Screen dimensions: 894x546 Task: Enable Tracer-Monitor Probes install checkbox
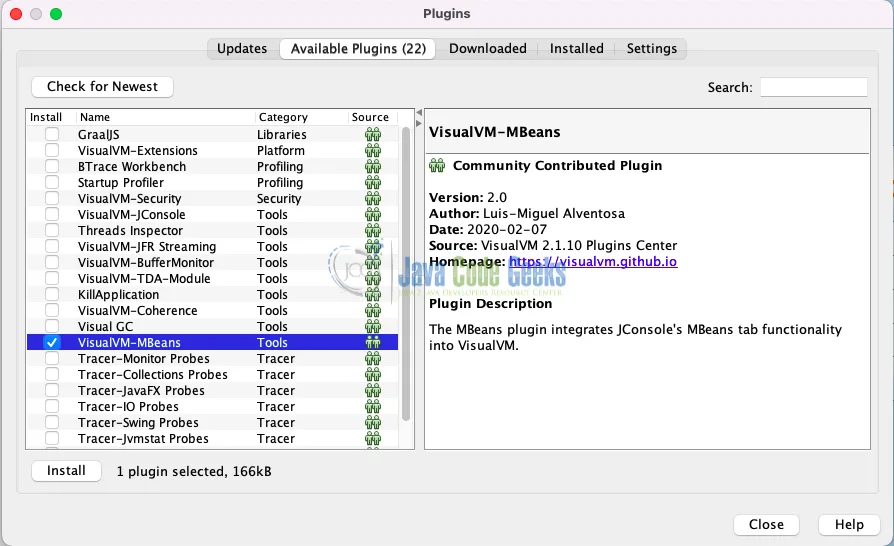(x=52, y=358)
